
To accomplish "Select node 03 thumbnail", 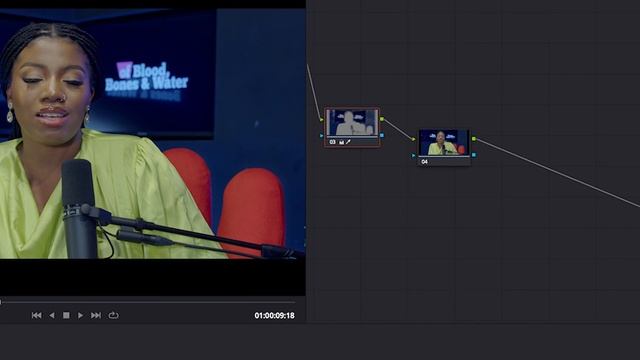I will pyautogui.click(x=352, y=122).
